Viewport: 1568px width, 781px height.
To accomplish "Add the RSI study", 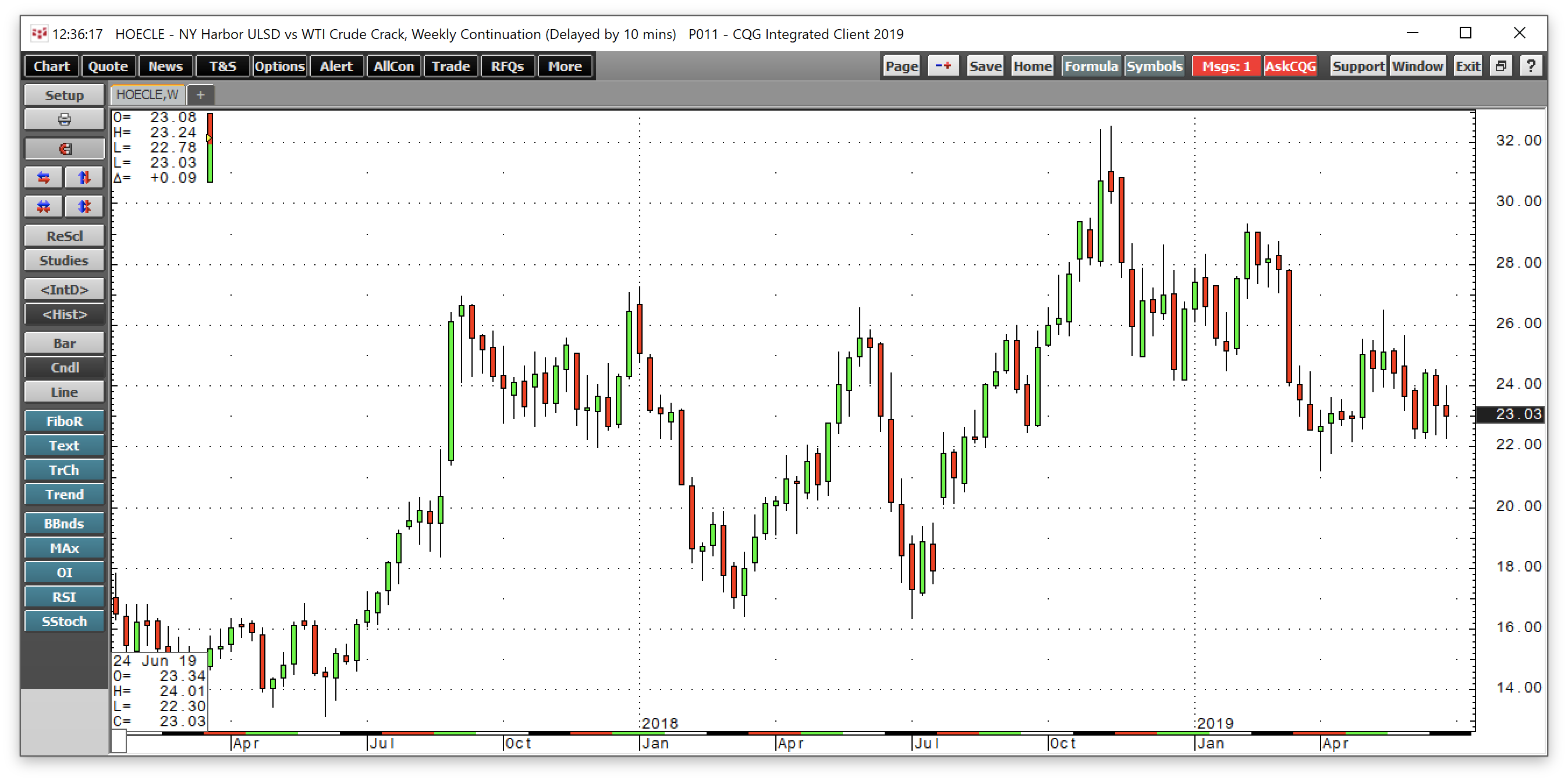I will coord(64,597).
